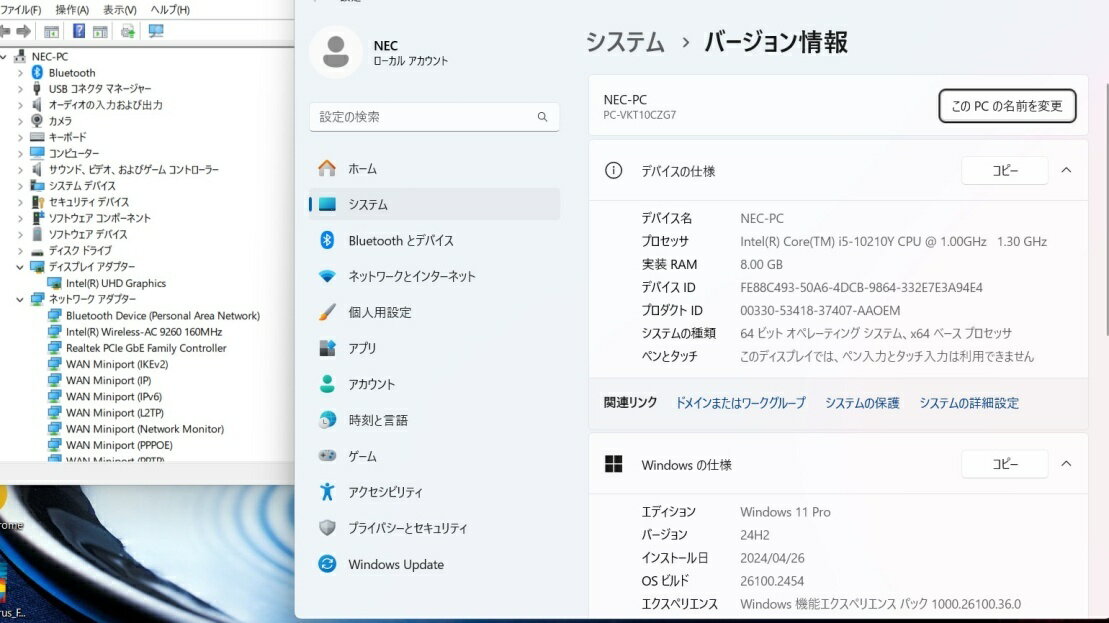Open 時刻と言語 in the Settings sidebar
The height and width of the screenshot is (623, 1109).
(x=434, y=420)
